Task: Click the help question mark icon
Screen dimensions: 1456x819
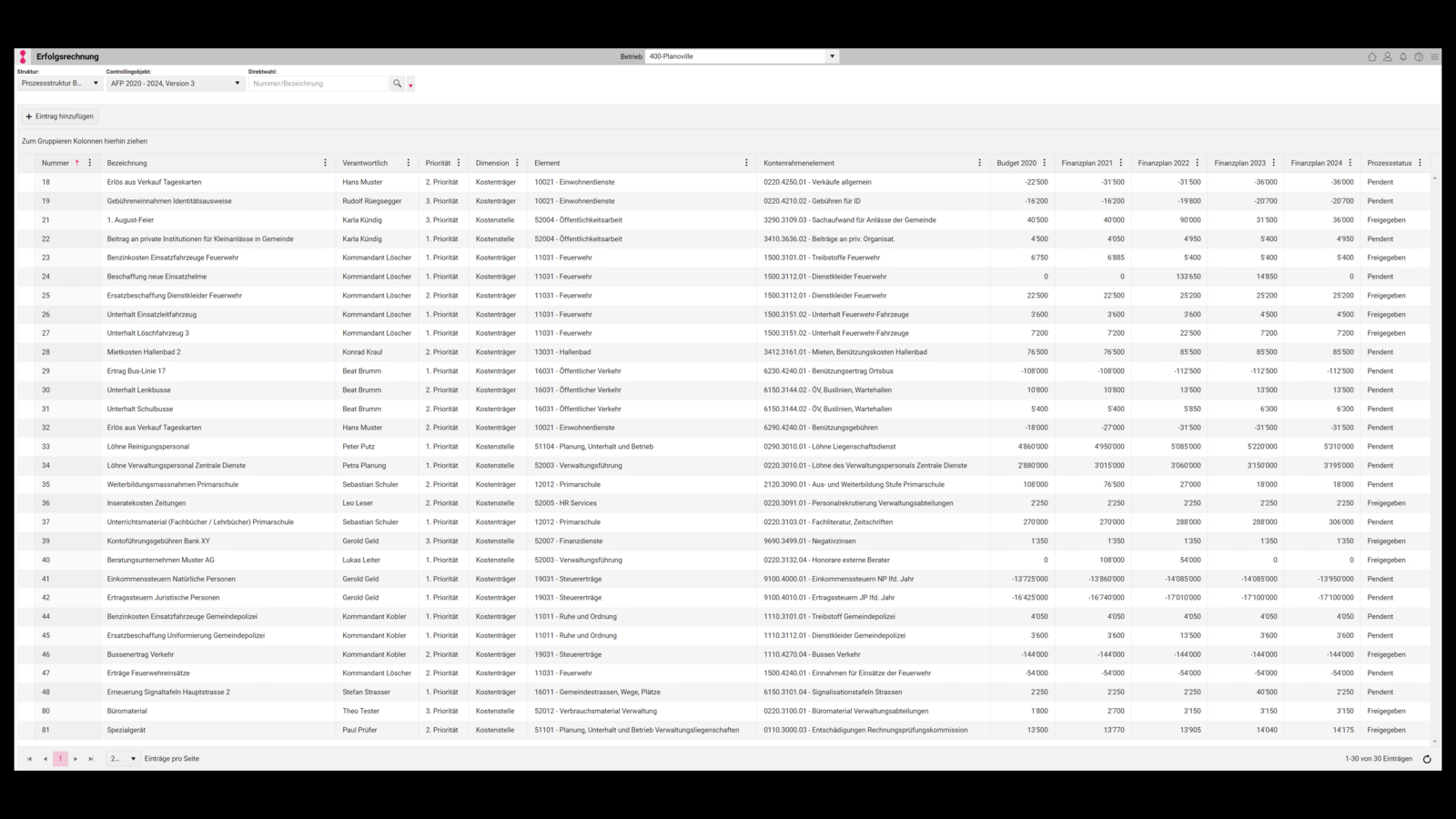Action: click(1419, 56)
